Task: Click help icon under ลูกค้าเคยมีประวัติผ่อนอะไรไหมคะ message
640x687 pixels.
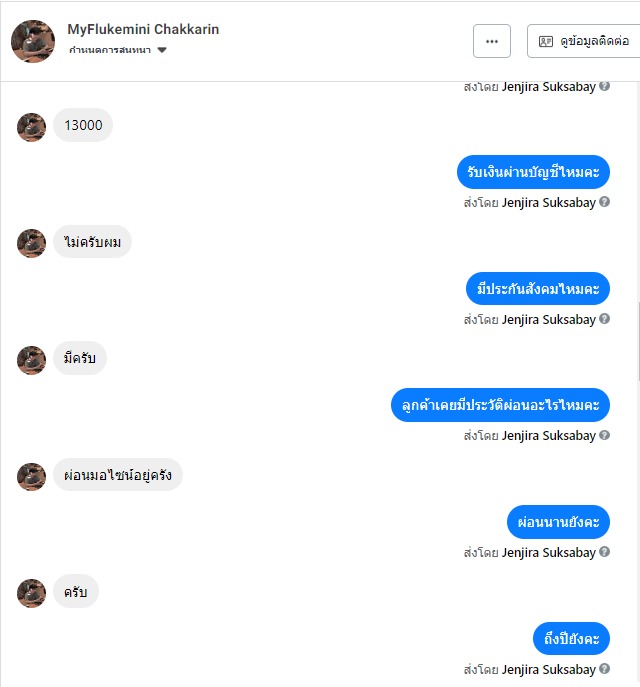Action: tap(605, 435)
